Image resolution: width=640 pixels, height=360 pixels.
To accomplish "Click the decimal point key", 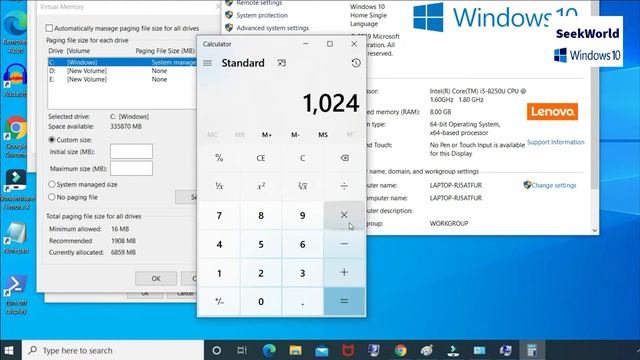I will point(302,302).
